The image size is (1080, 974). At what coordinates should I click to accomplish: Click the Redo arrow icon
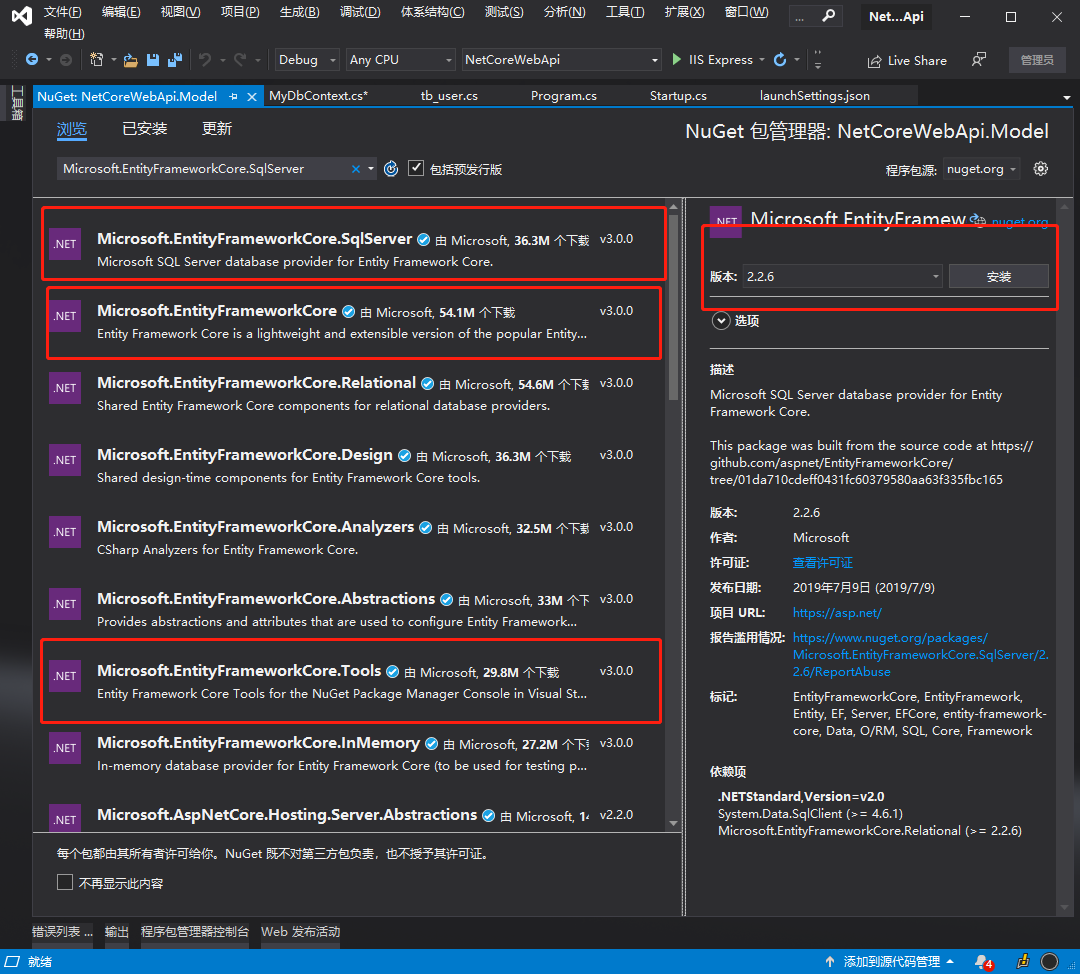[x=240, y=60]
